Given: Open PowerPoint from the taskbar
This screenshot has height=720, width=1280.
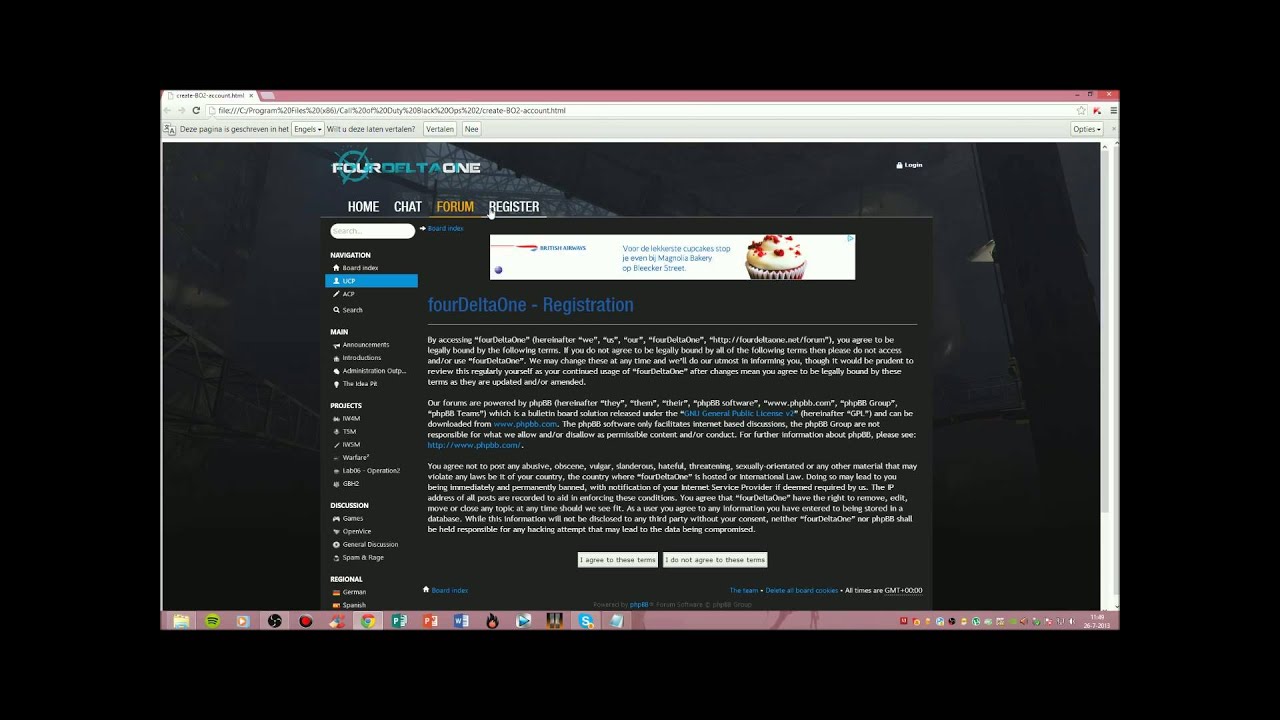Looking at the screenshot, I should pyautogui.click(x=430, y=621).
